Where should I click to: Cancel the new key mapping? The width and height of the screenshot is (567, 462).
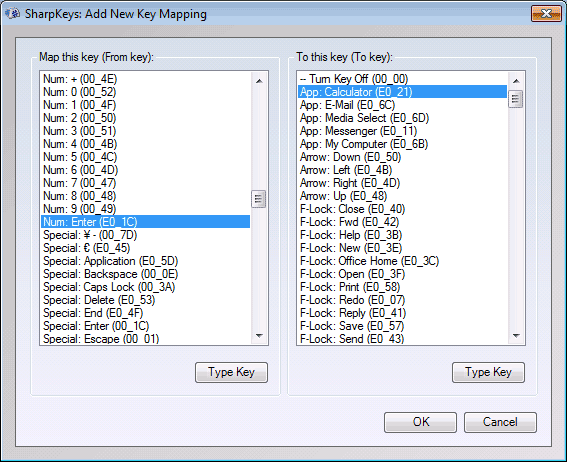click(x=500, y=422)
